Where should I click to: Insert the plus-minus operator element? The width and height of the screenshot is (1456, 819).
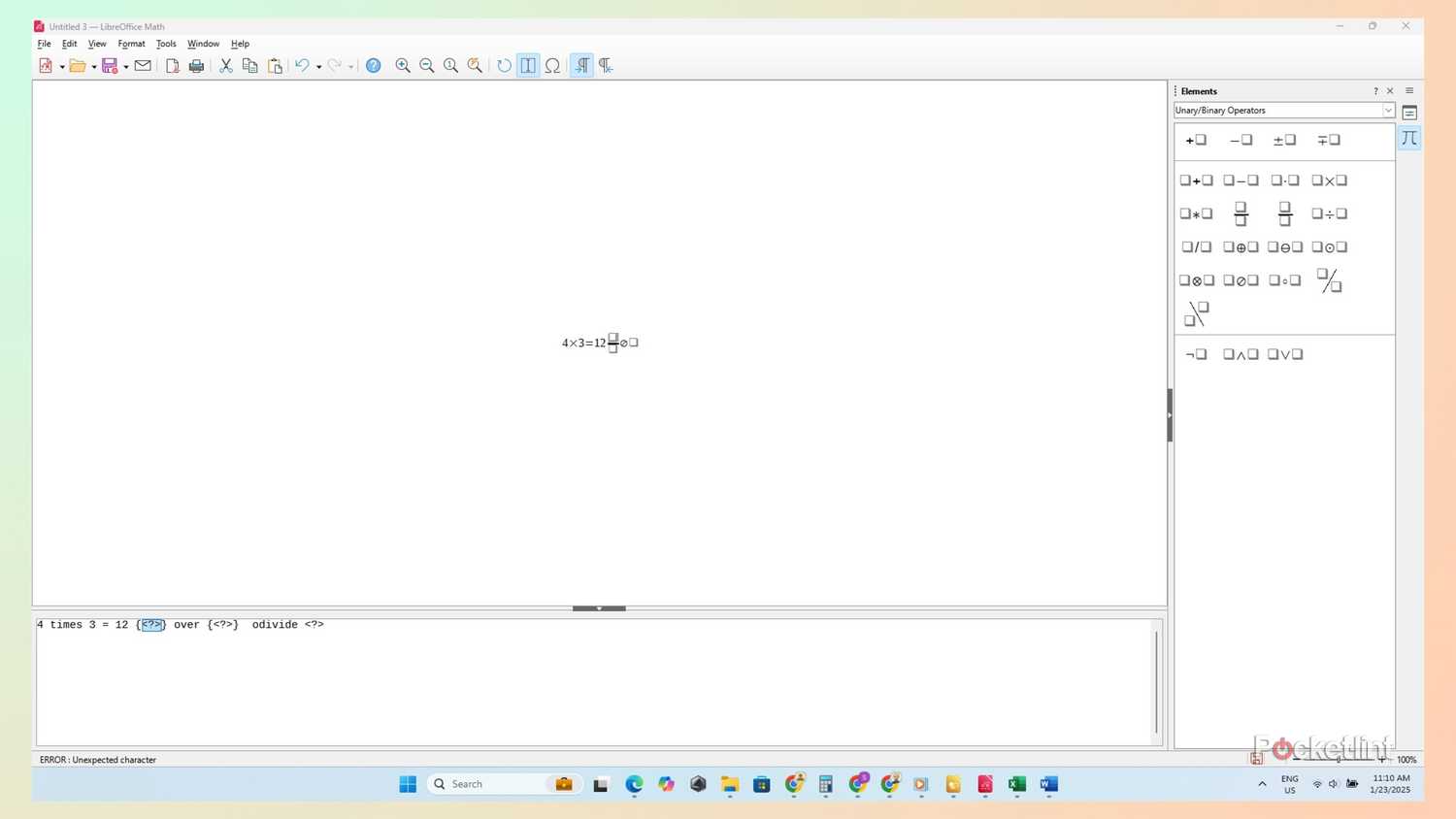1283,140
